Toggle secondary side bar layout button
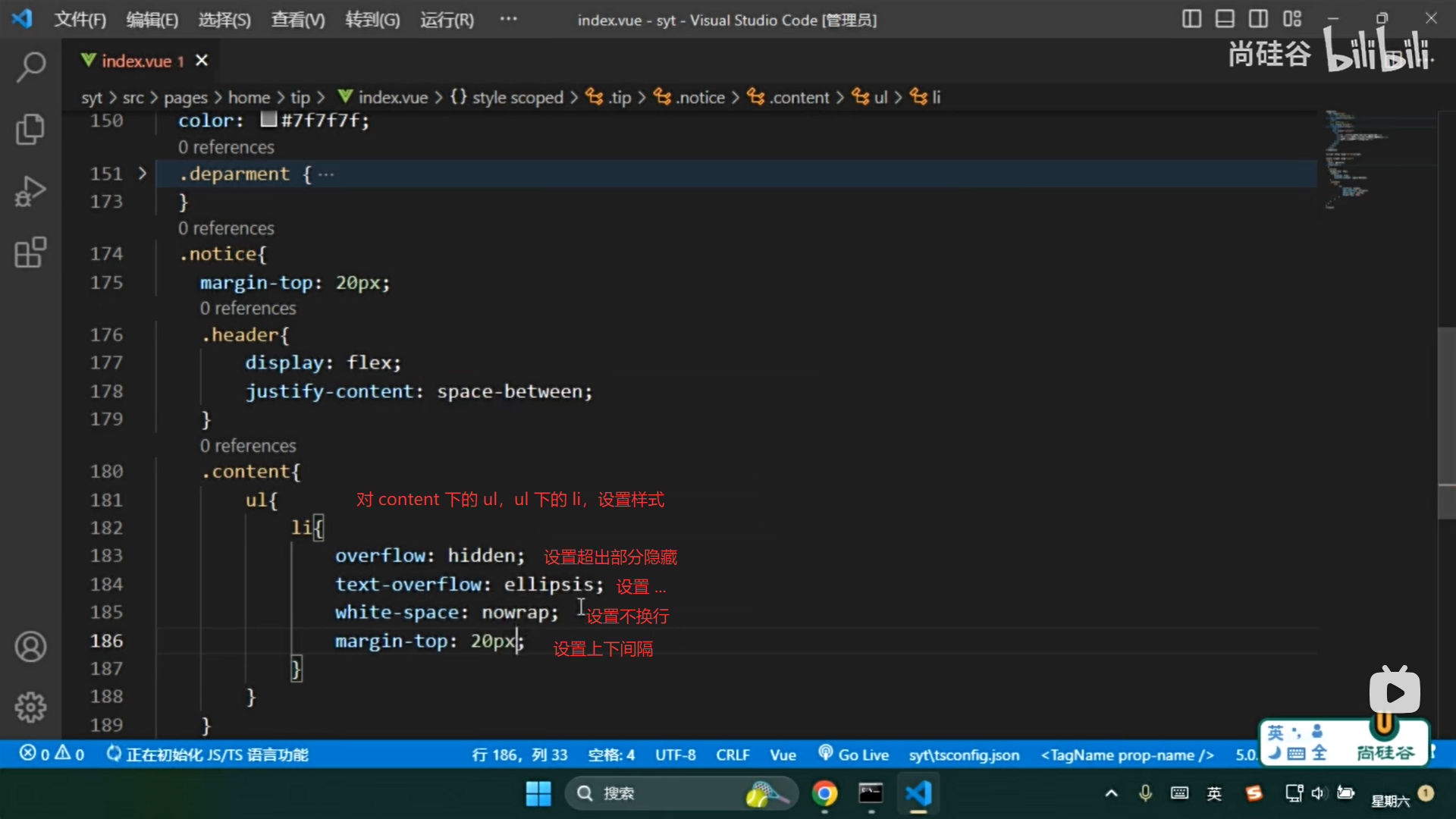 [x=1258, y=19]
